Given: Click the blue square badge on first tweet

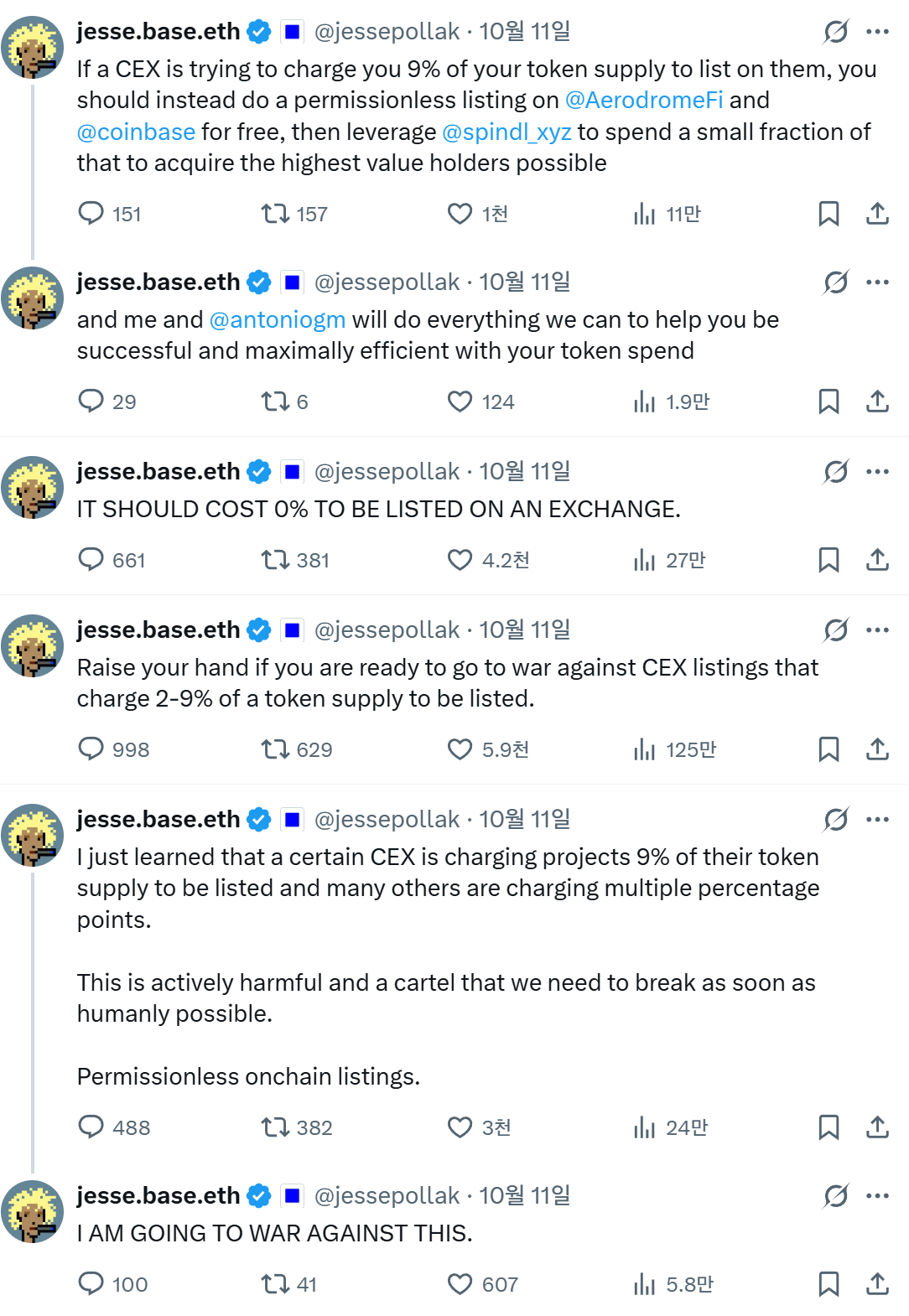Looking at the screenshot, I should (x=292, y=32).
